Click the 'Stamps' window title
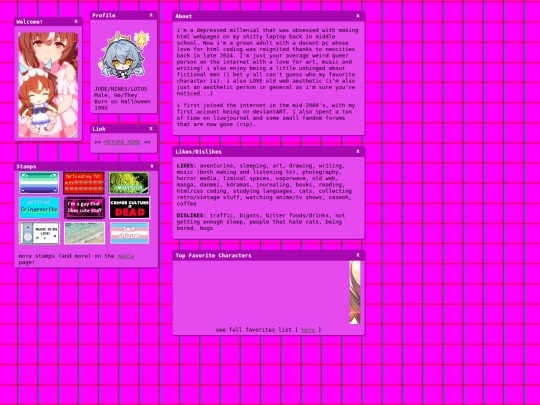This screenshot has height=405, width=540. tap(27, 166)
